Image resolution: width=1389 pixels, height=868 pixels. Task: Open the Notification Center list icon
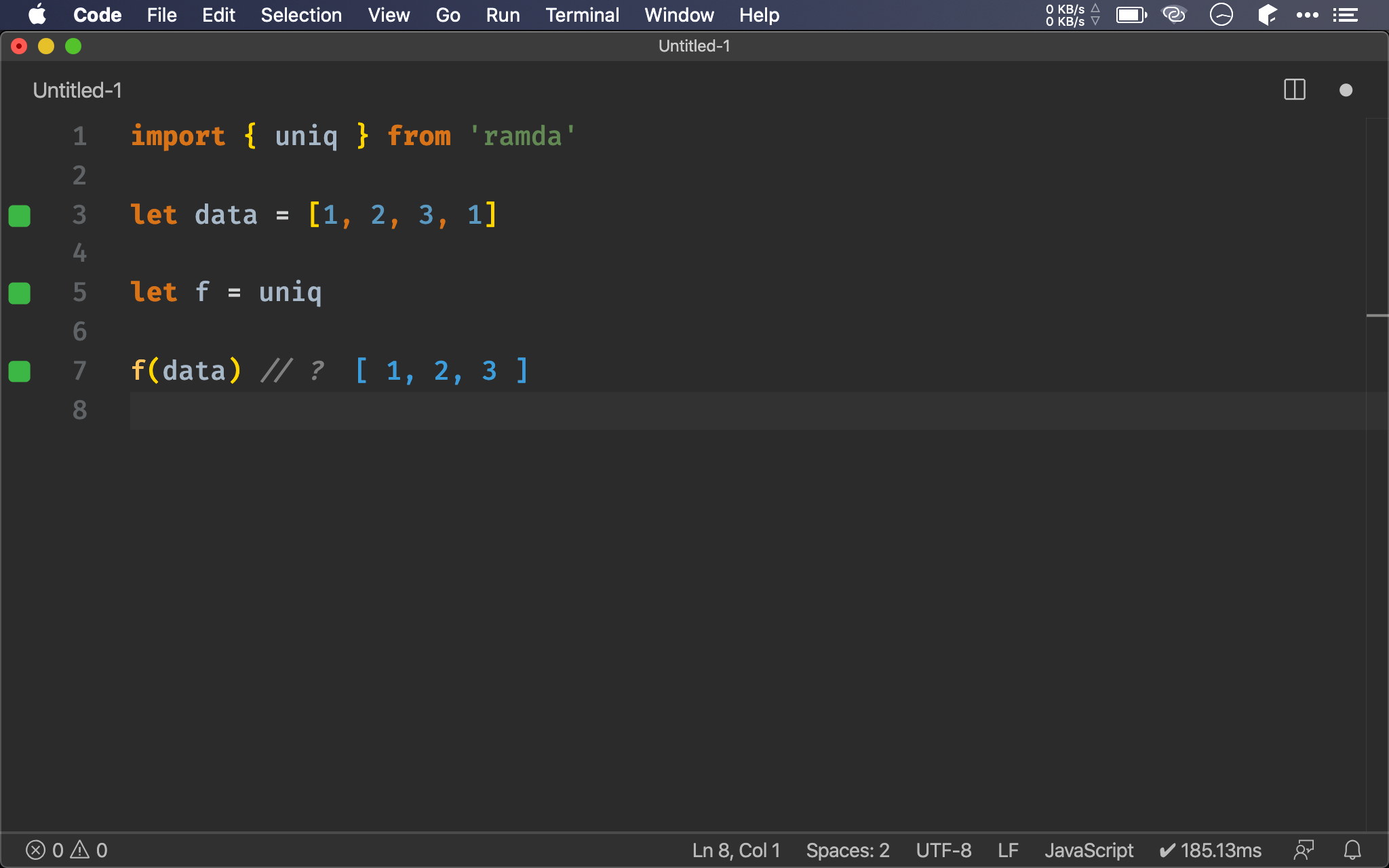click(x=1346, y=15)
